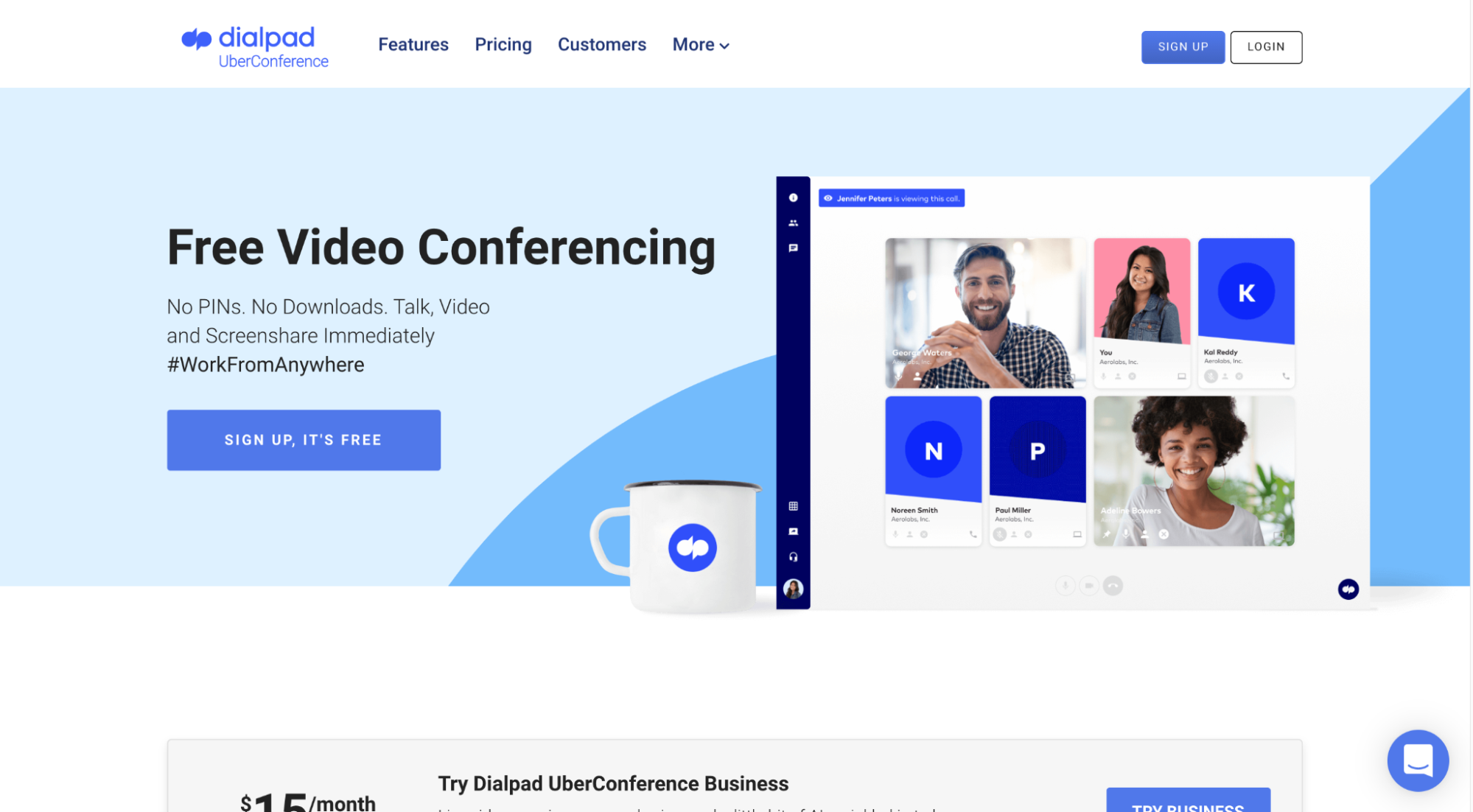Click phone icon on Noreen Smith tile
Screen dimensions: 1473x812
click(973, 534)
